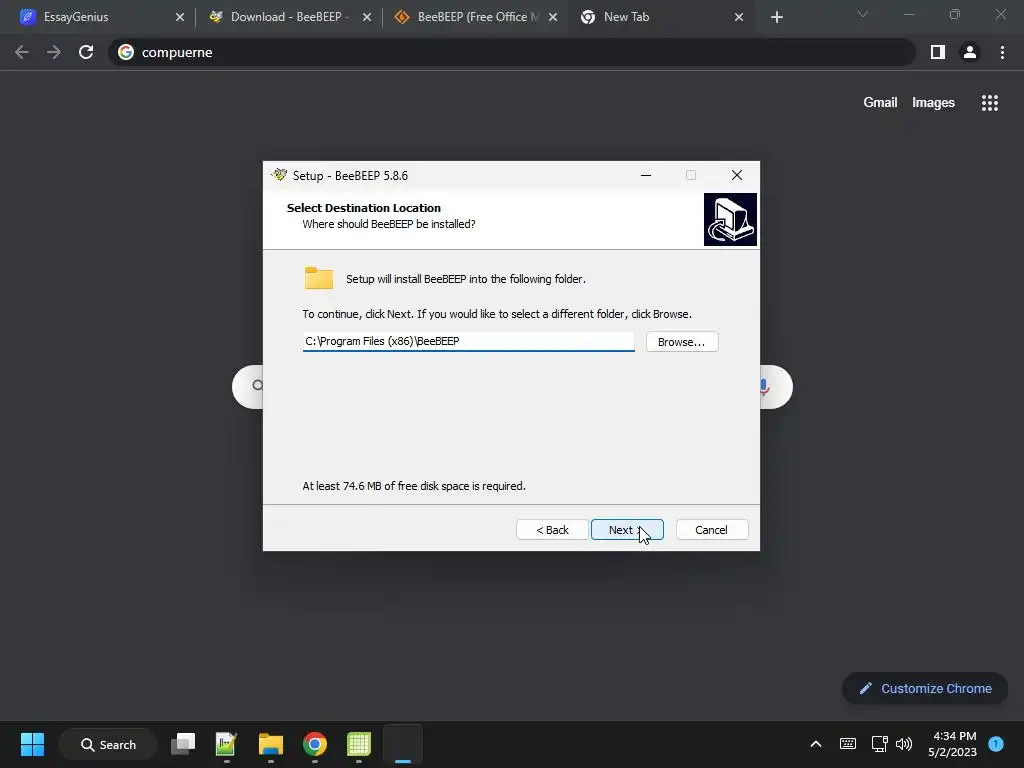Click Next in BeeBEEP setup
This screenshot has width=1024, height=768.
pos(627,530)
